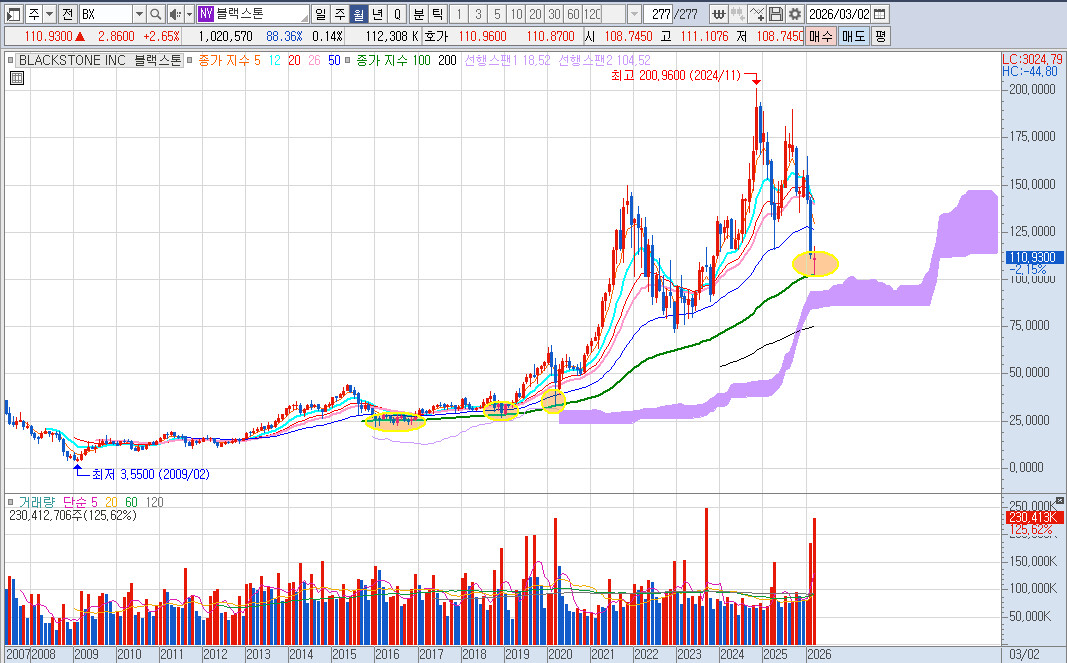Click the 선행스팬2 104.52 legend
1067x663 pixels.
(x=604, y=61)
